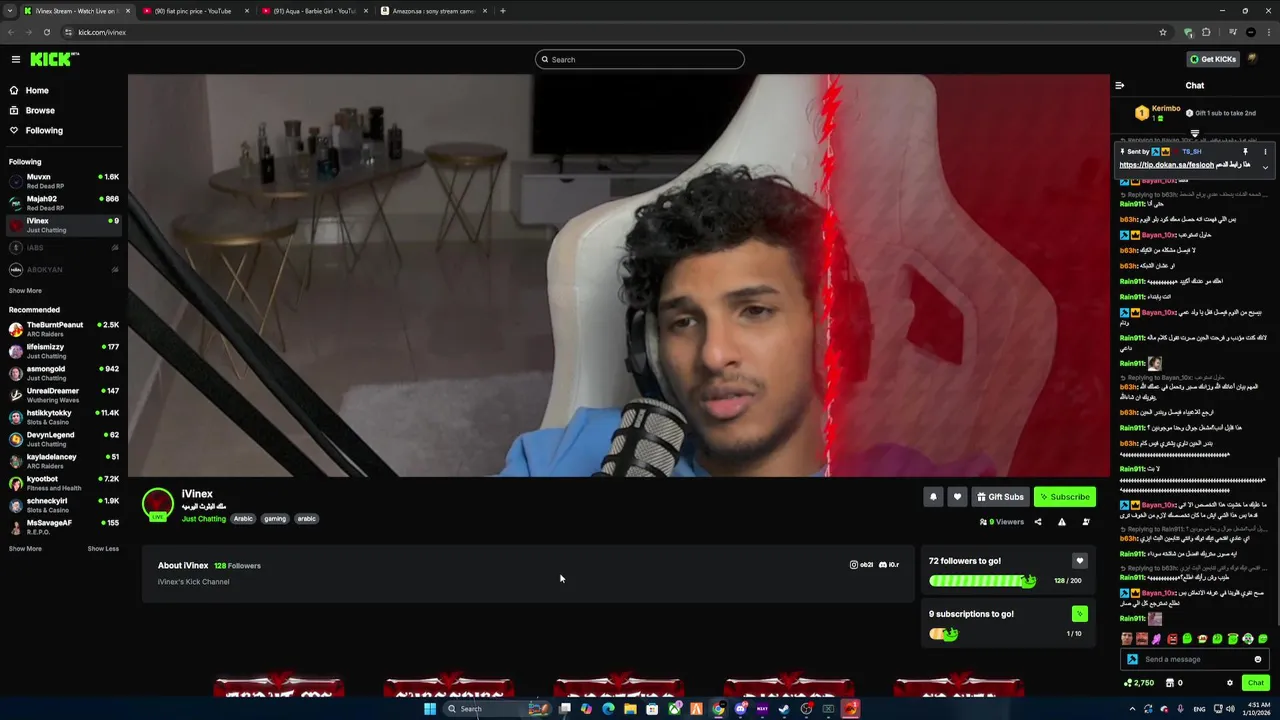This screenshot has width=1280, height=720.
Task: Subscribe to iVinex channel
Action: (1064, 497)
